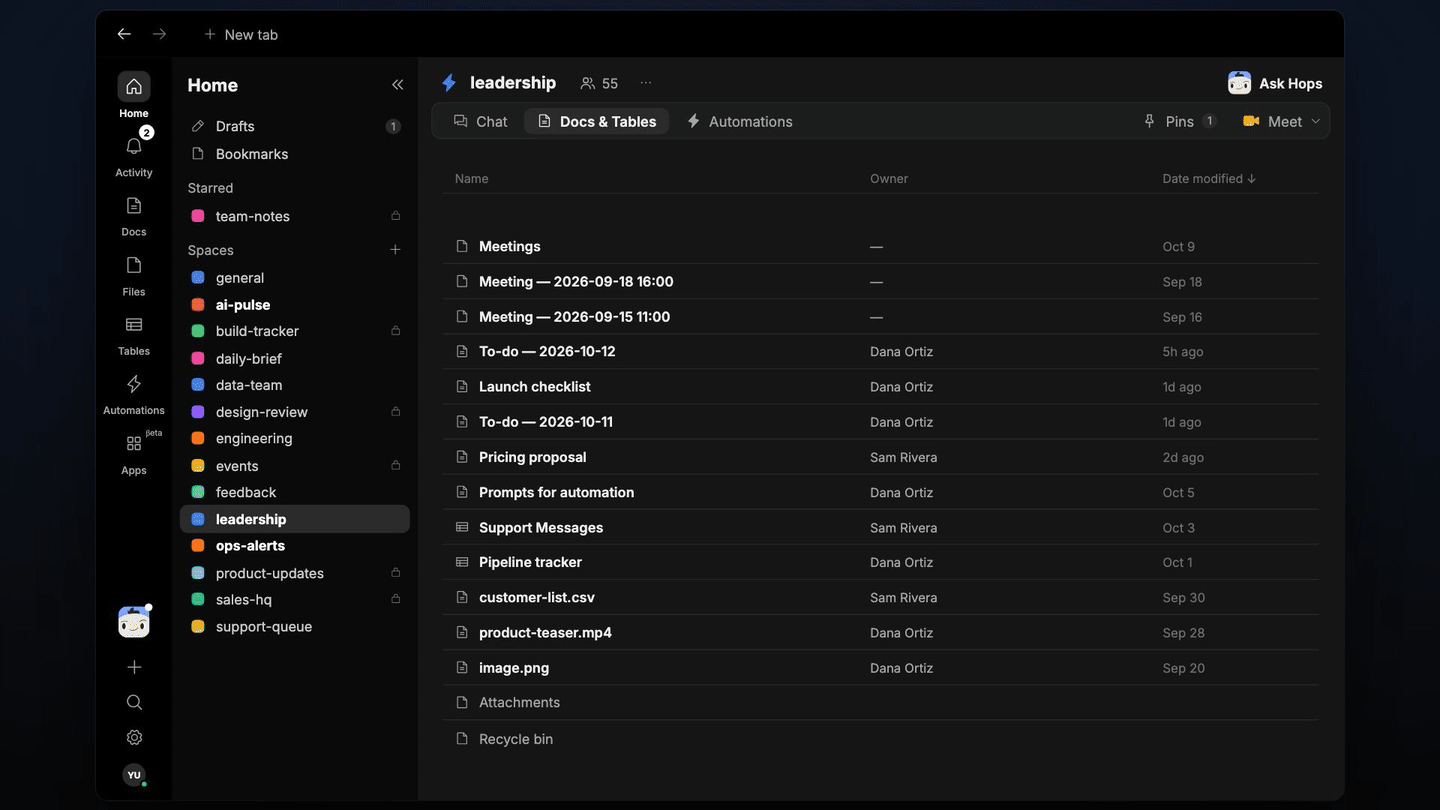Click the Home icon in rail
Viewport: 1440px width, 810px height.
[x=133, y=87]
